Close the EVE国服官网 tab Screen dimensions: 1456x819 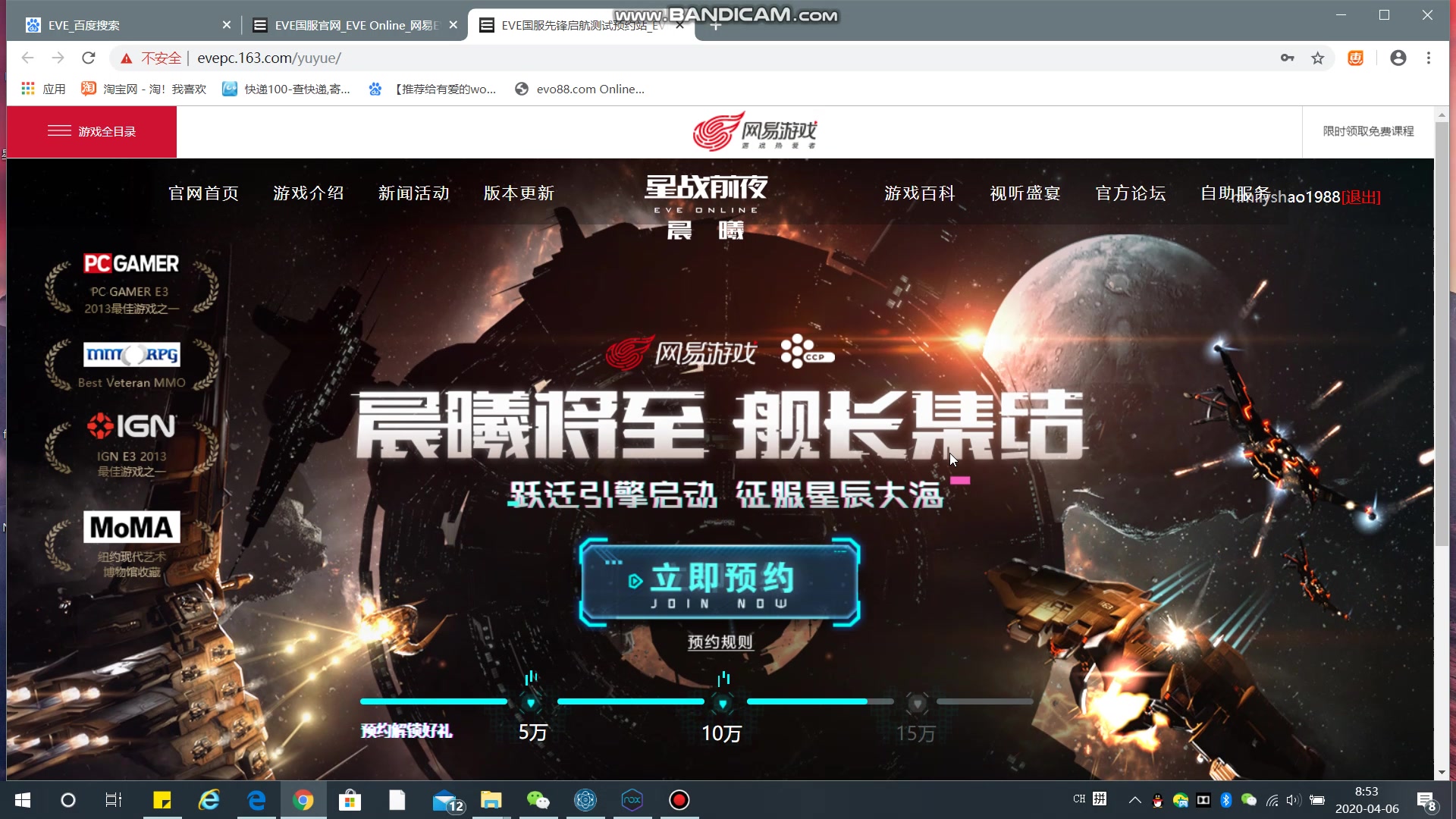click(x=453, y=25)
